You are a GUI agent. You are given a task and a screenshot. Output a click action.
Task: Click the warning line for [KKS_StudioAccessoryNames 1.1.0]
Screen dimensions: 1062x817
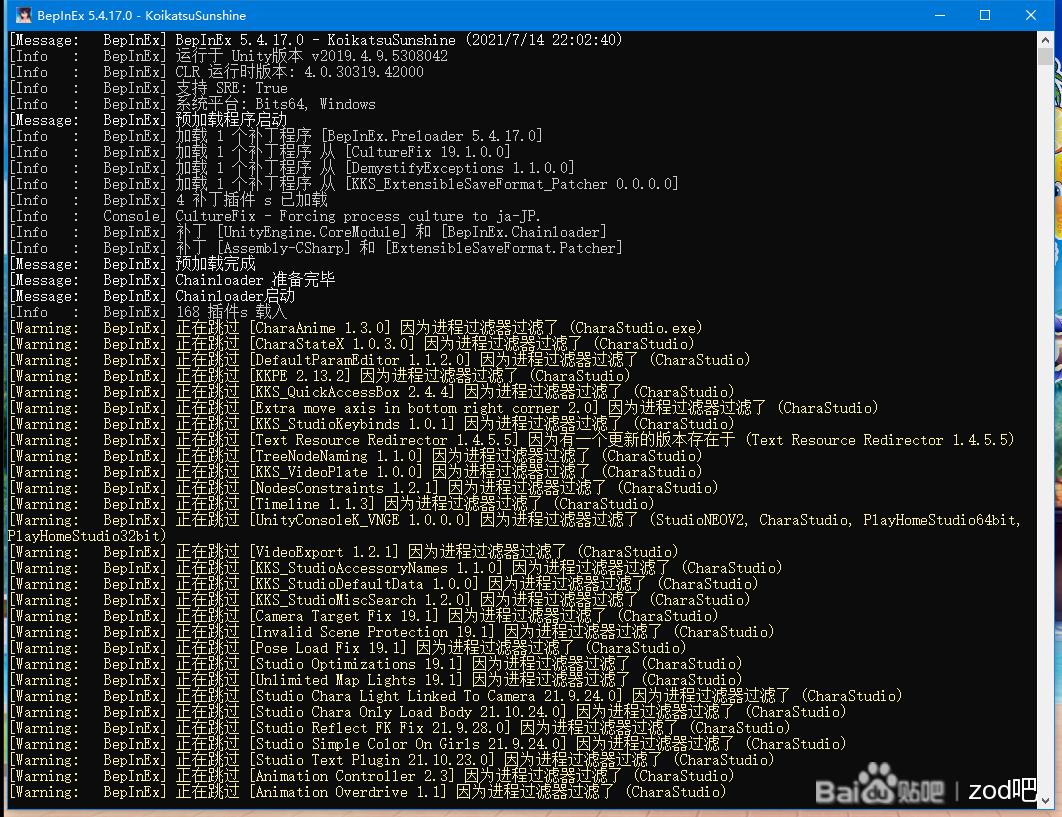pyautogui.click(x=396, y=568)
